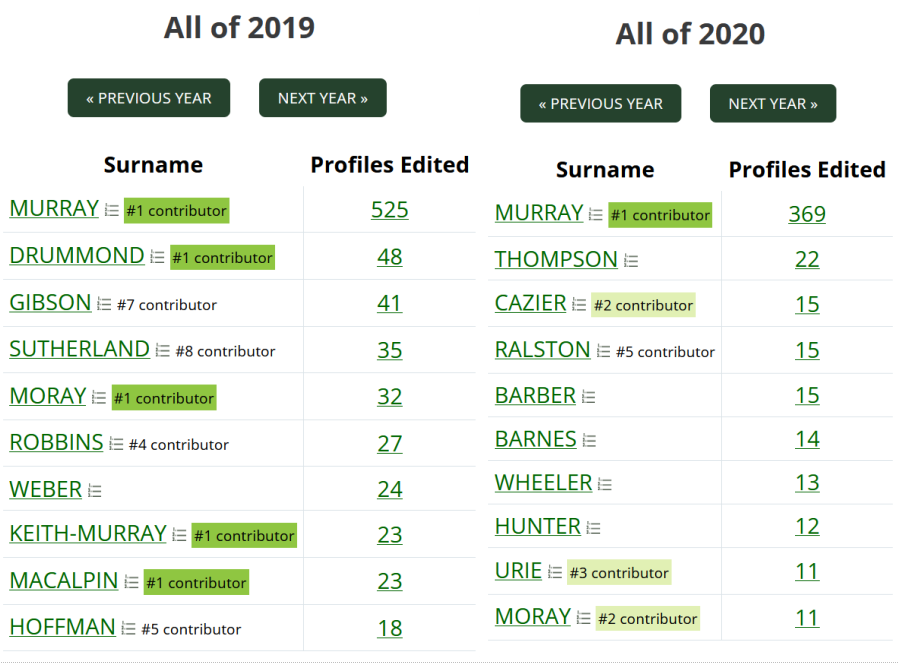The image size is (898, 664).
Task: Open the 369 profiles edited for 2020
Action: click(x=807, y=214)
